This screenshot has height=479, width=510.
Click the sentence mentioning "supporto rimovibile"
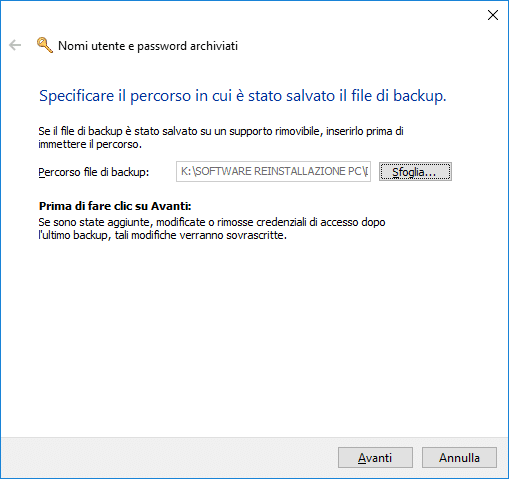click(x=221, y=131)
